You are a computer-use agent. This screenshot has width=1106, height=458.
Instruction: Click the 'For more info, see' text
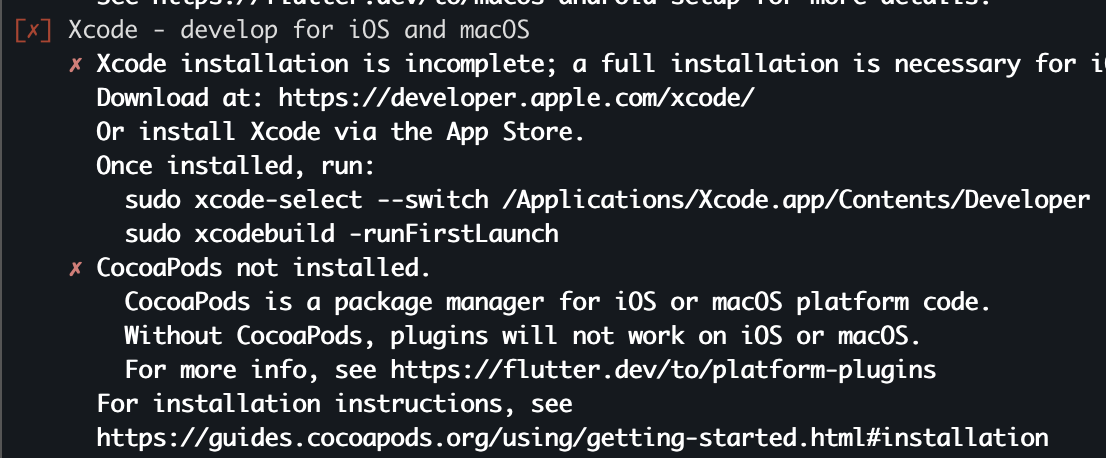pyautogui.click(x=250, y=370)
